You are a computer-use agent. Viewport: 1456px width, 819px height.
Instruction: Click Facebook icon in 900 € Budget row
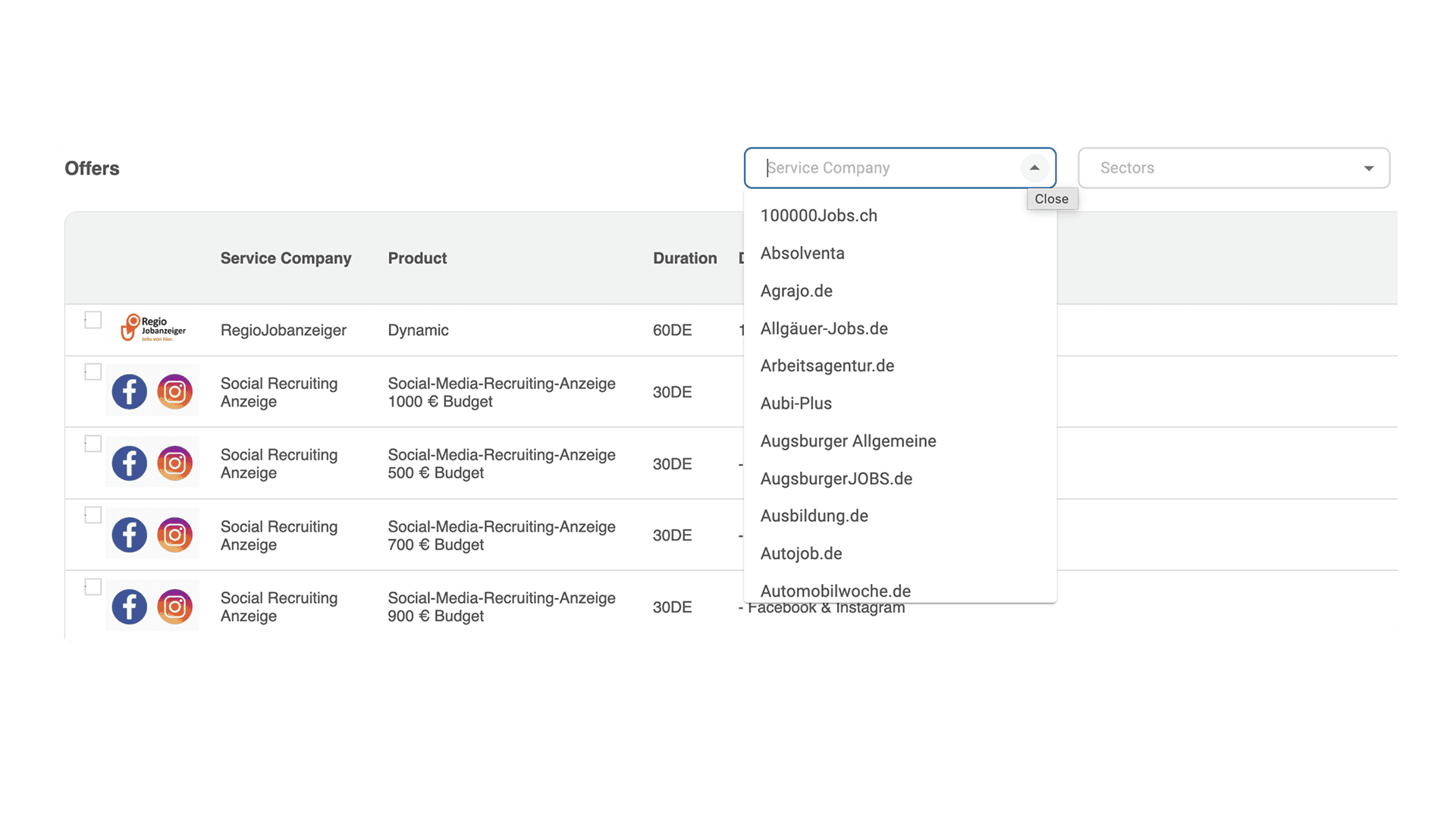[x=130, y=607]
